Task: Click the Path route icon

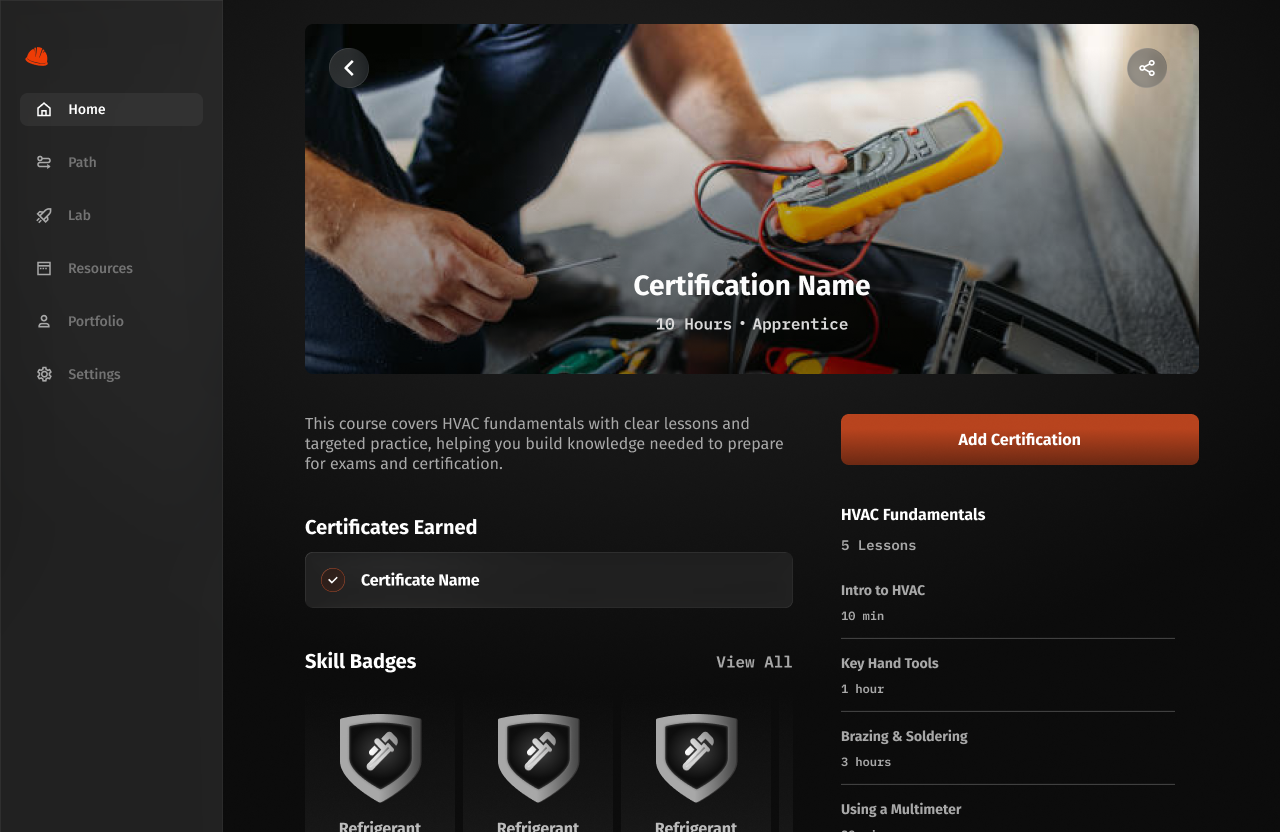Action: click(x=44, y=162)
